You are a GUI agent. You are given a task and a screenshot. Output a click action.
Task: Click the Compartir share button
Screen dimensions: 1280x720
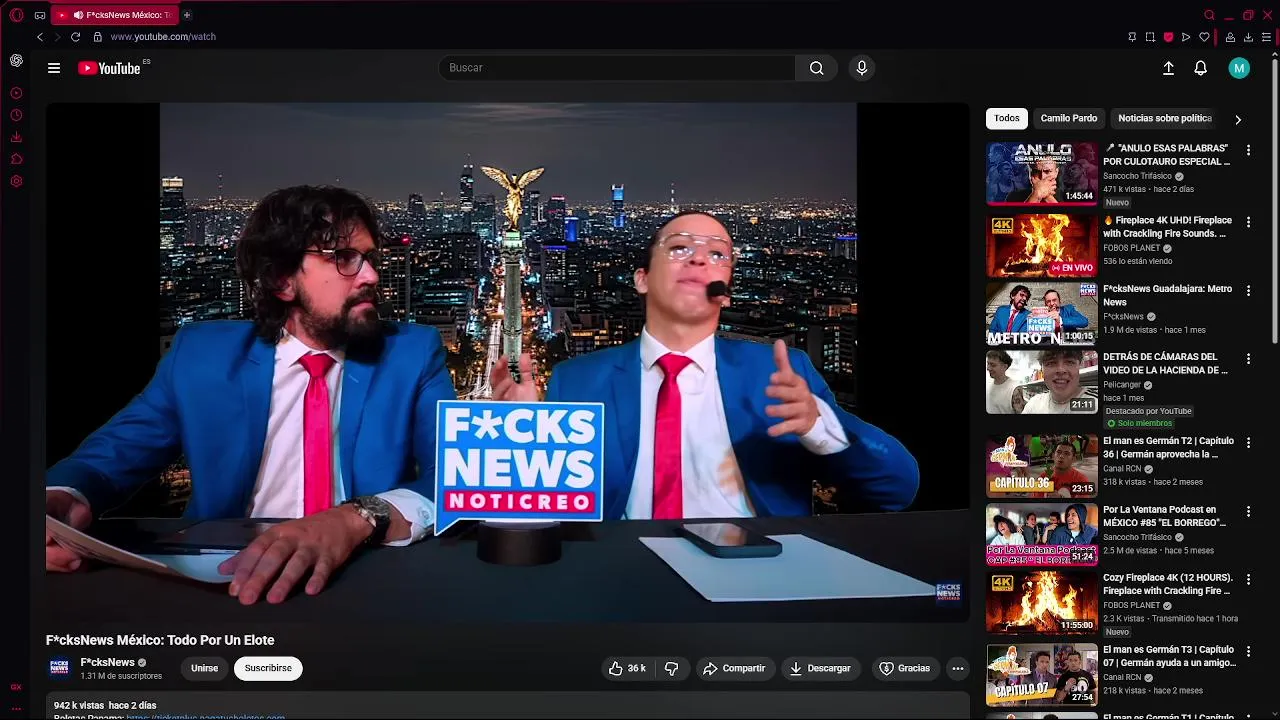click(x=734, y=668)
